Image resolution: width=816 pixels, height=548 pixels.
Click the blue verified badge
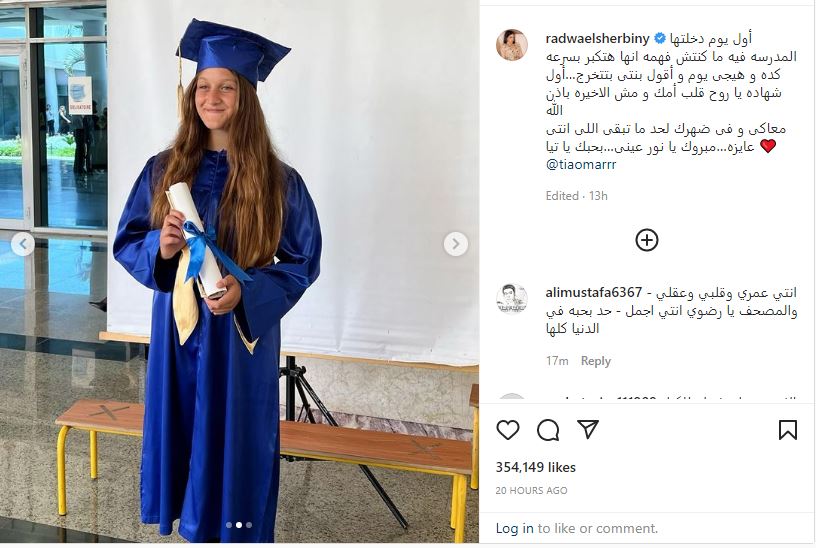(660, 38)
